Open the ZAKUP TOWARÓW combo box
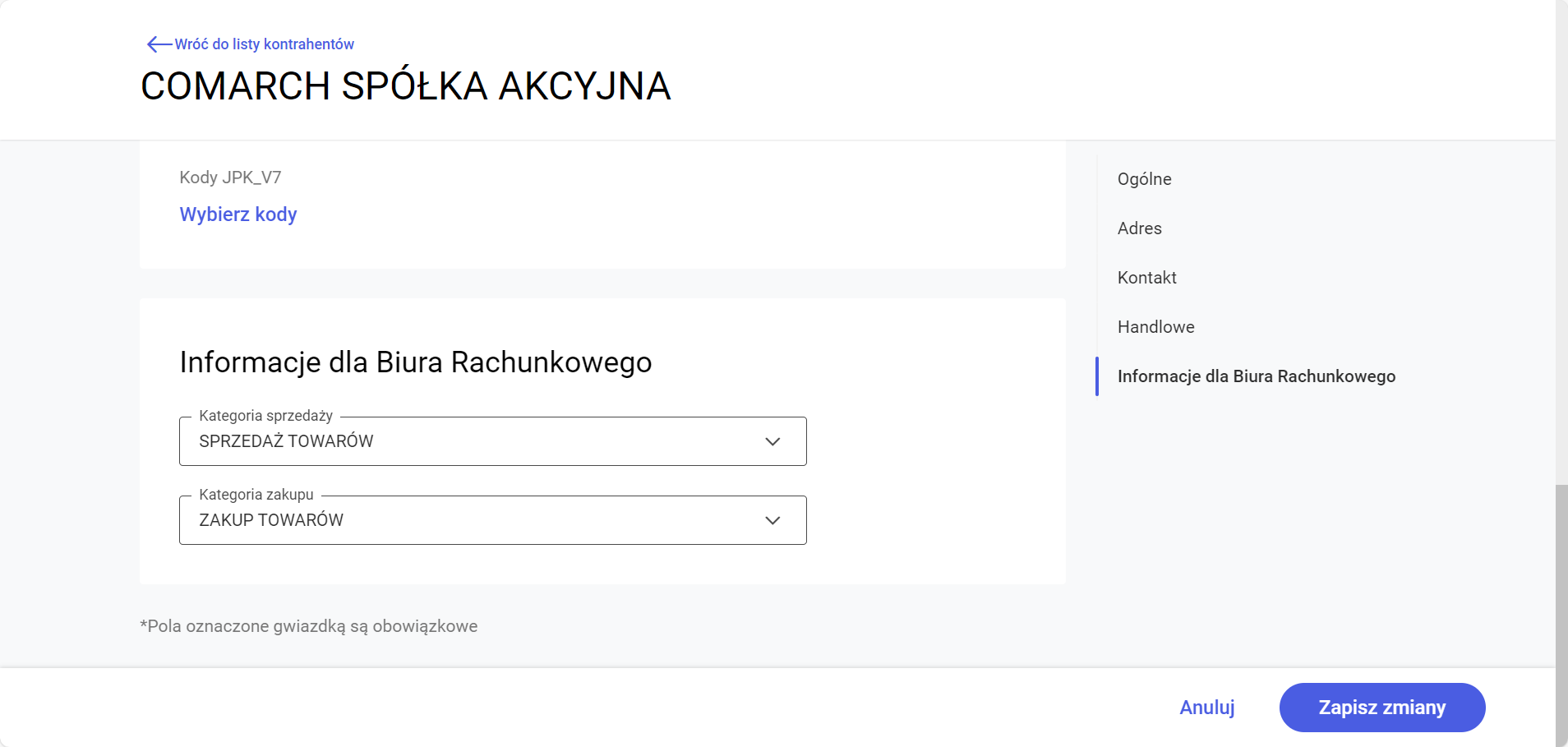The width and height of the screenshot is (1568, 747). [477, 520]
